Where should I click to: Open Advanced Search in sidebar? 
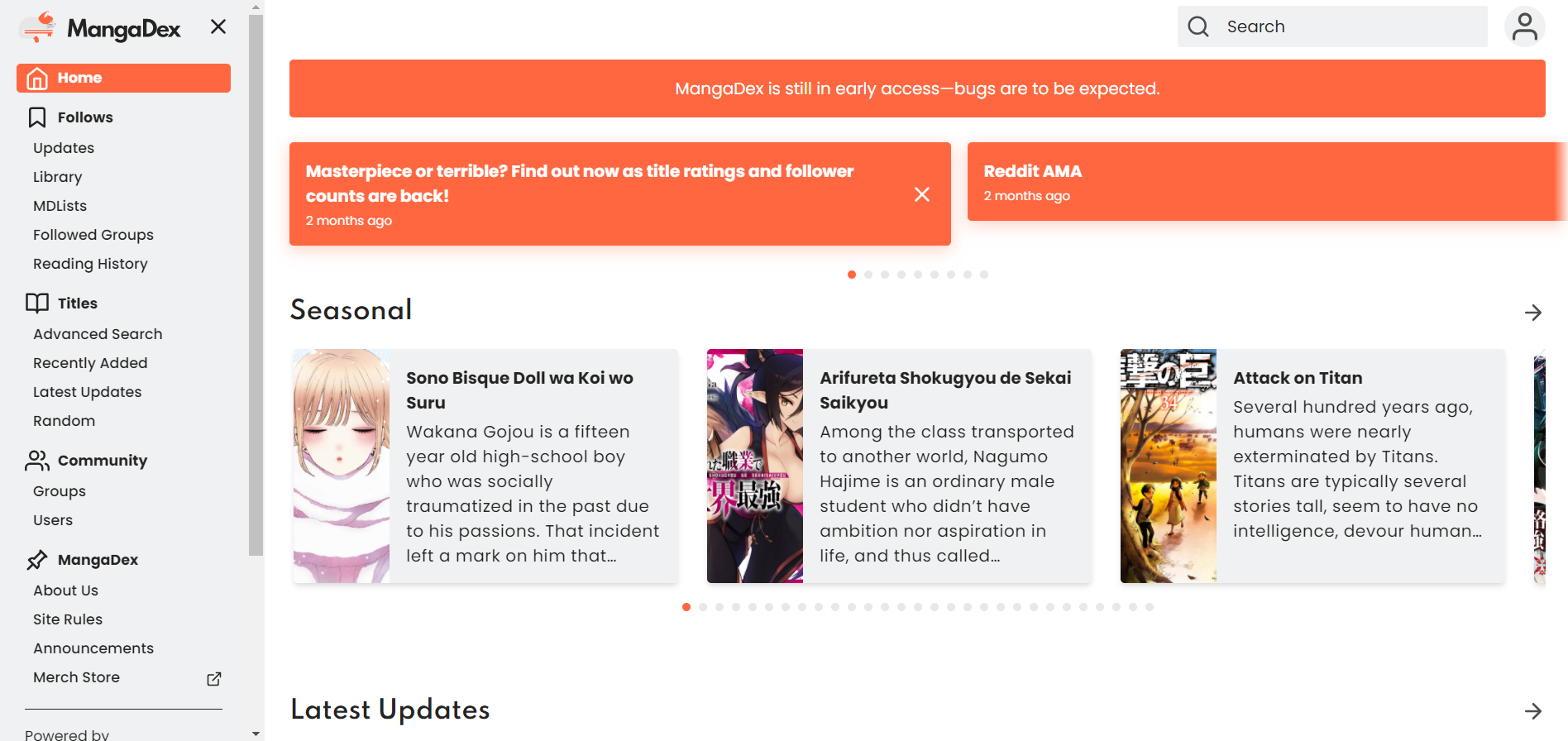98,334
